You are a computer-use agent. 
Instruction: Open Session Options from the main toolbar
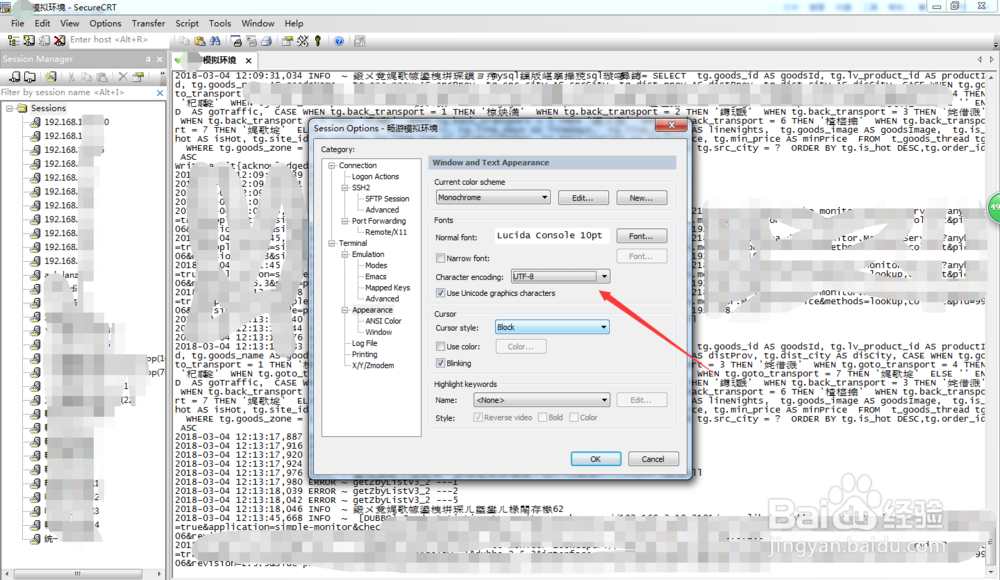(287, 41)
